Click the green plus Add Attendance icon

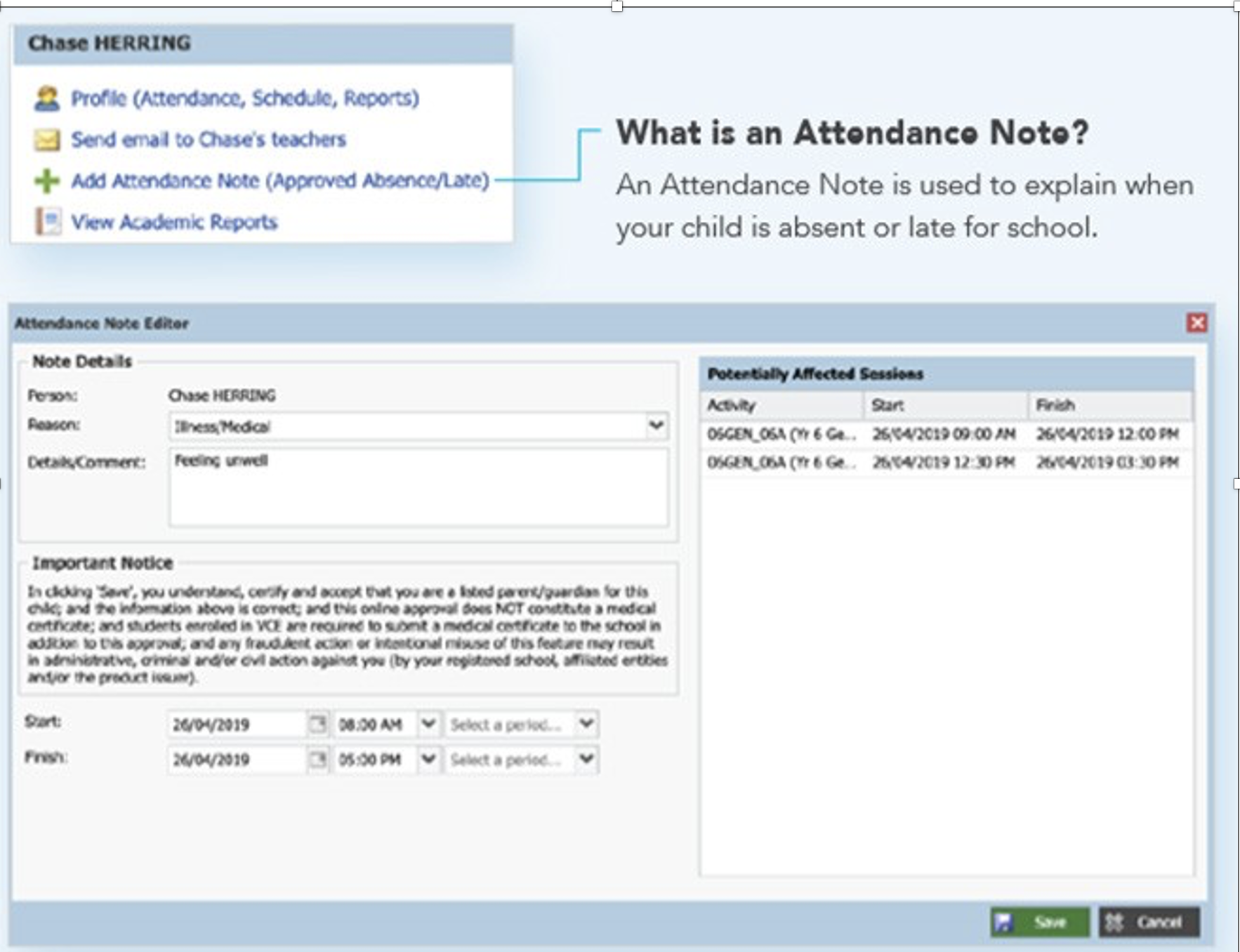(47, 181)
